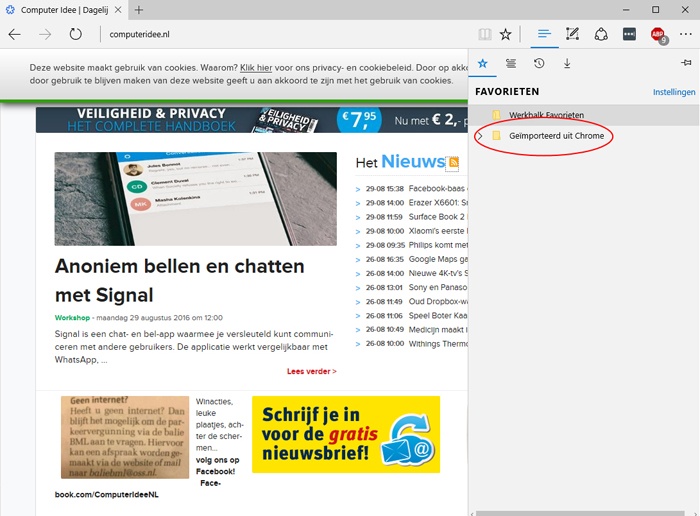Open the RSS feed icon next to Nieuws
Viewport: 700px width, 516px height.
pos(453,162)
